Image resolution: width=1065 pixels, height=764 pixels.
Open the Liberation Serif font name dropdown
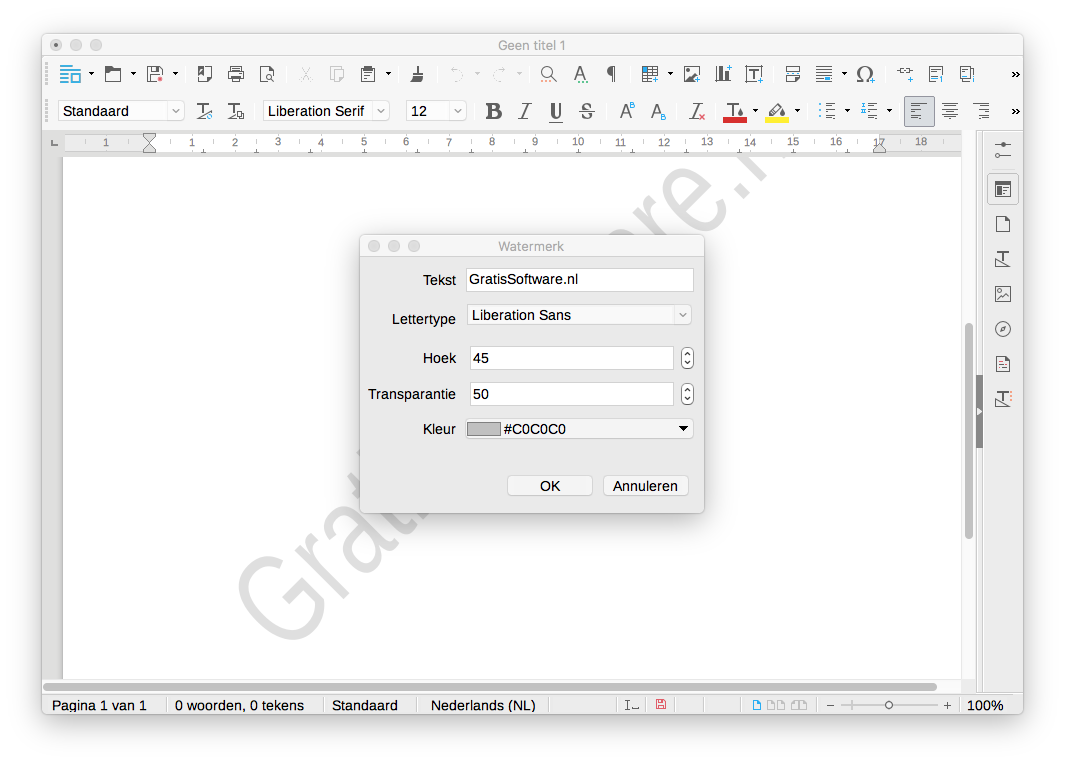tap(381, 111)
